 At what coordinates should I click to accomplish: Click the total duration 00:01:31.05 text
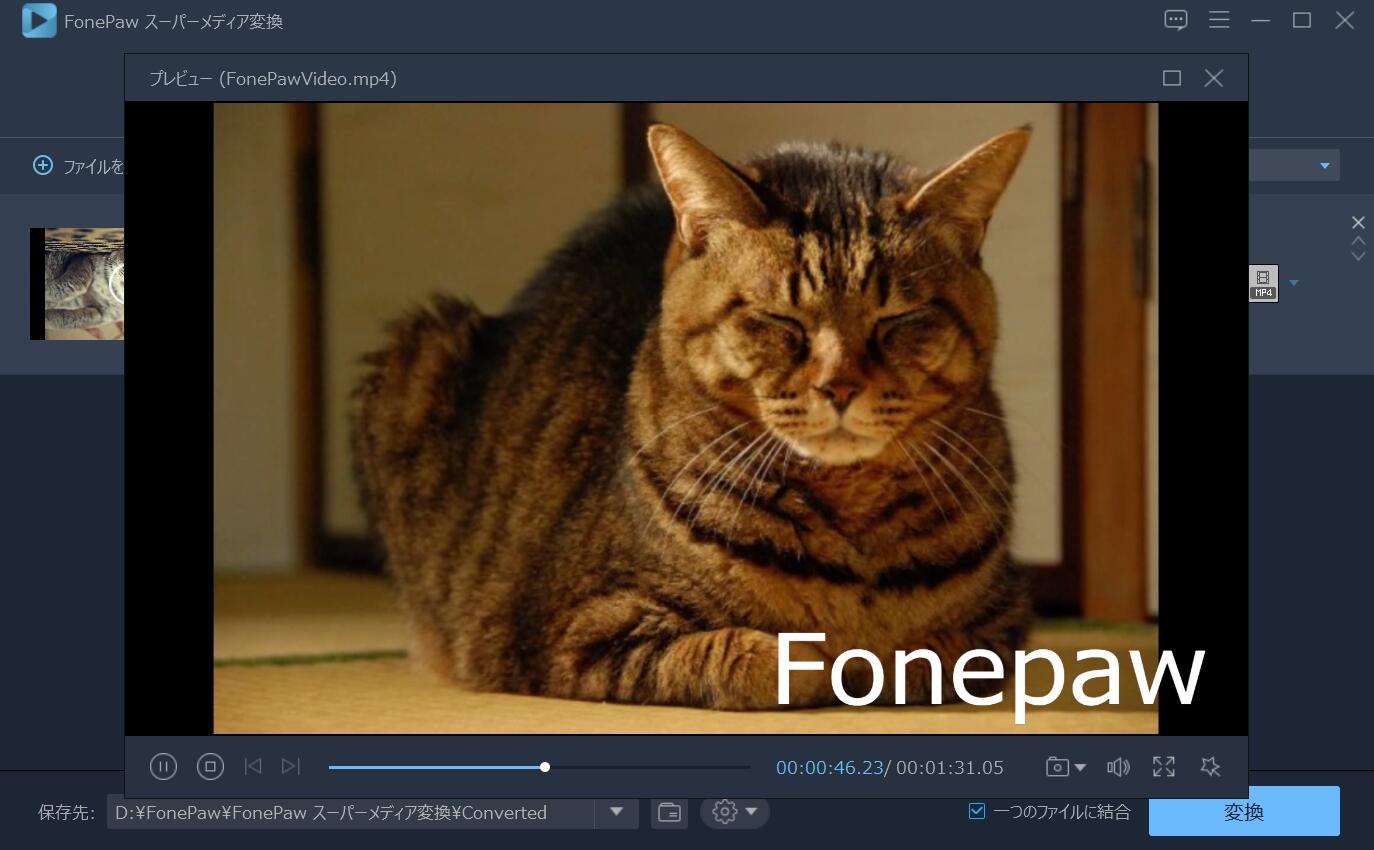(950, 768)
